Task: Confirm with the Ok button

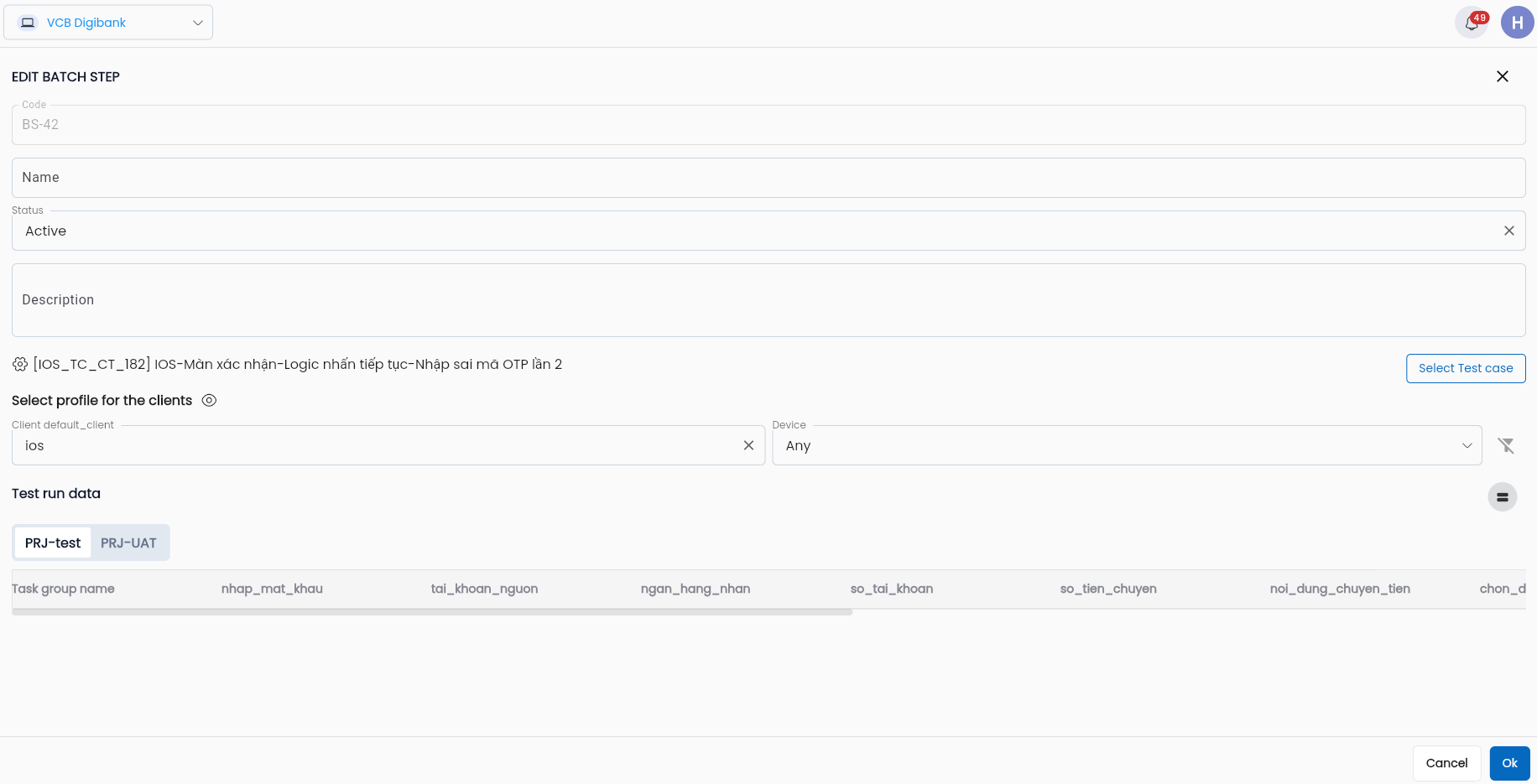Action: tap(1509, 763)
